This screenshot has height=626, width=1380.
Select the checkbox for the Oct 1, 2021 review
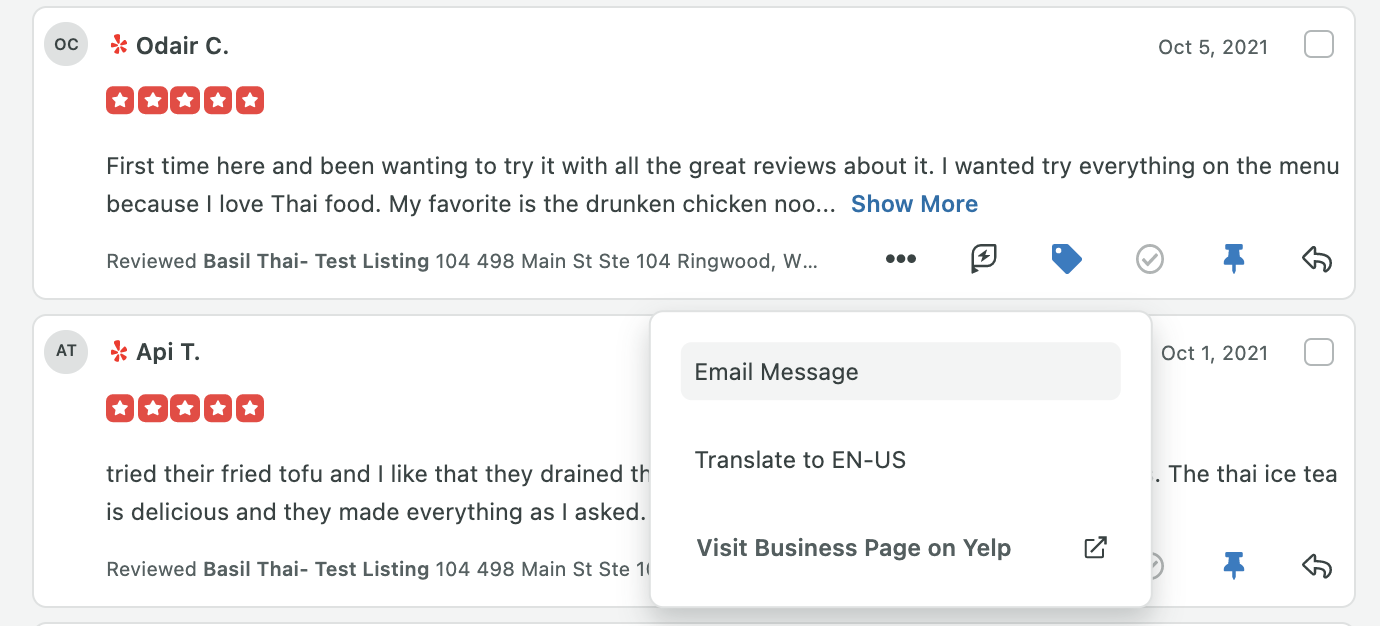point(1319,352)
